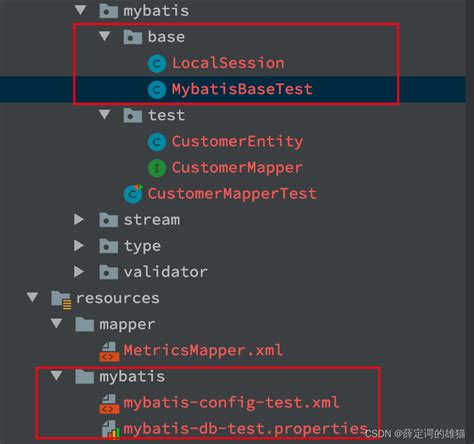Select the mybatis-db-test.properties file name
This screenshot has height=444, width=474.
tap(245, 429)
